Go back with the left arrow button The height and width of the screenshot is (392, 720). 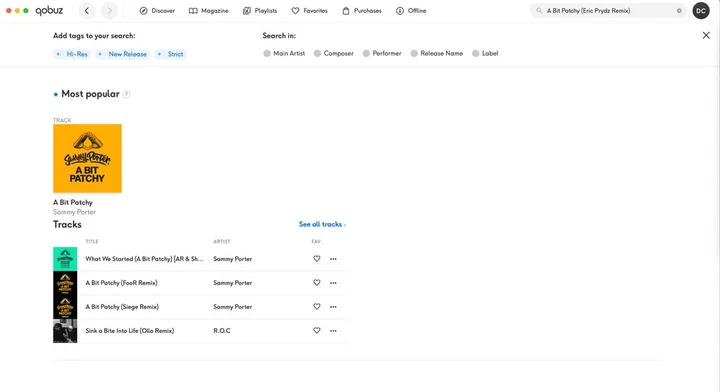[x=87, y=11]
